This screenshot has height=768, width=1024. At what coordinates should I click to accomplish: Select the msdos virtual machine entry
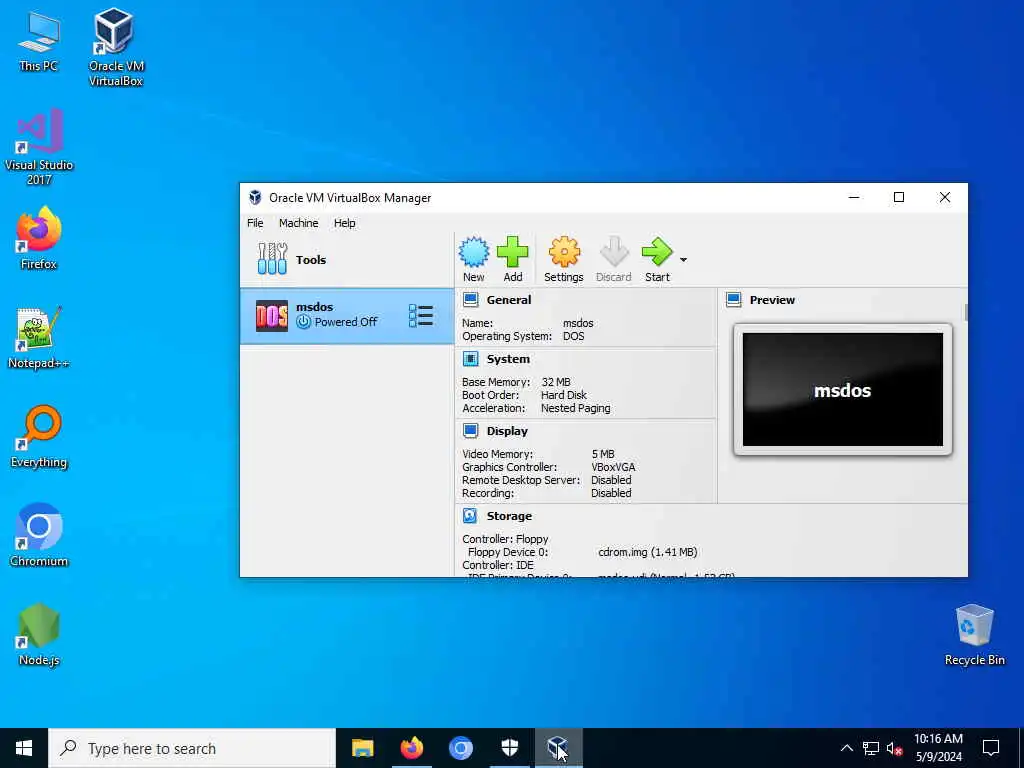[347, 316]
